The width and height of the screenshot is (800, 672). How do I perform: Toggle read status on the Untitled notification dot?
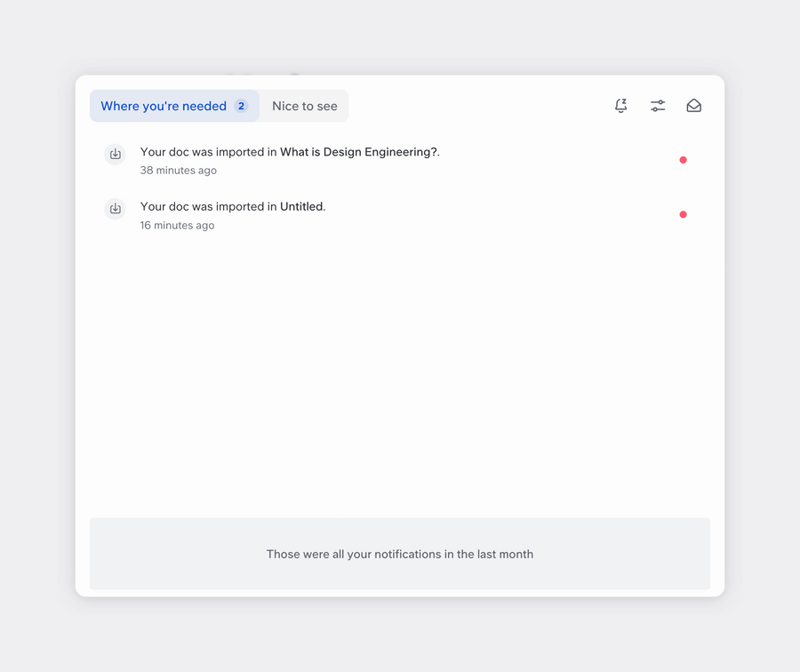[682, 213]
